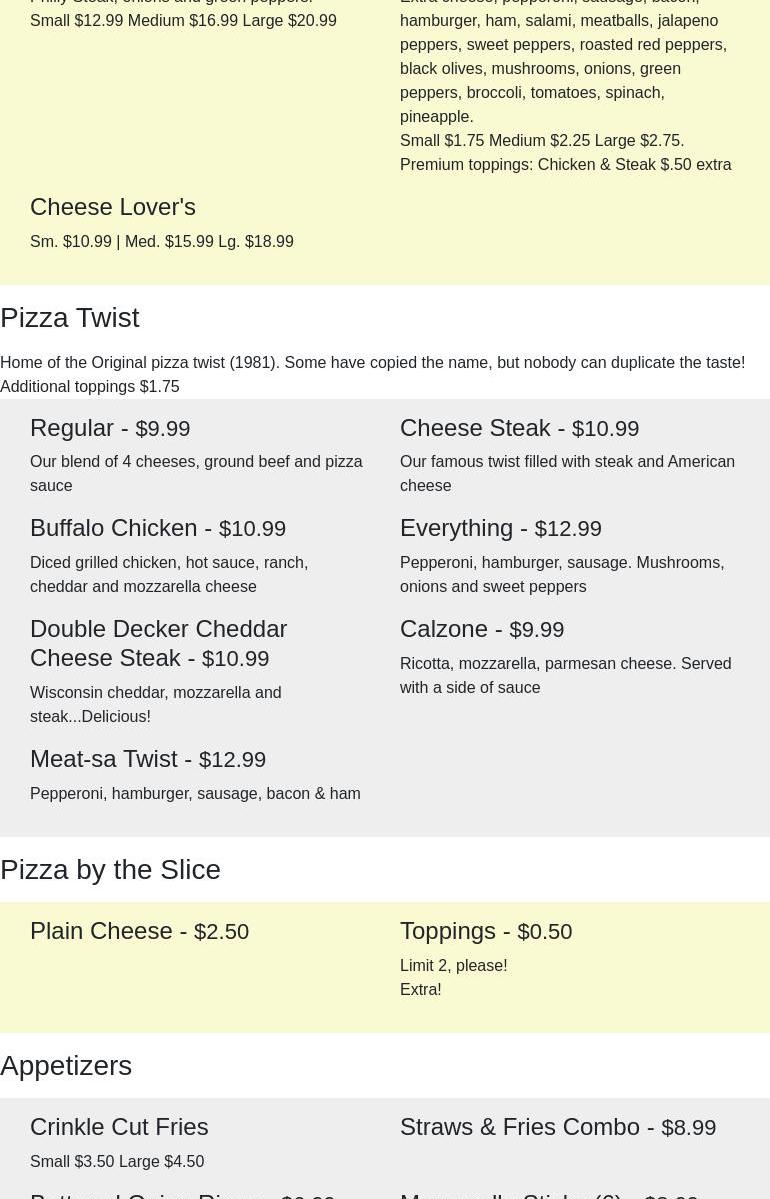Click the Appetizers section heading
This screenshot has height=1199, width=770.
[66, 1065]
